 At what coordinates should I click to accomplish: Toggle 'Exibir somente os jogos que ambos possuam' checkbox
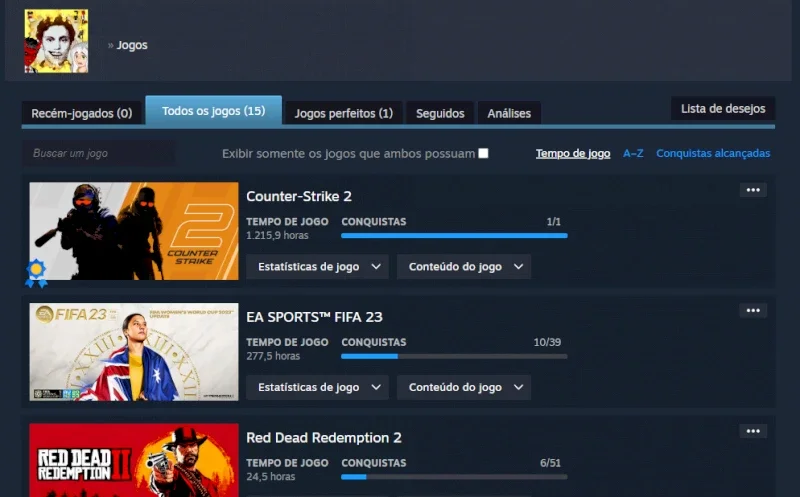point(483,153)
